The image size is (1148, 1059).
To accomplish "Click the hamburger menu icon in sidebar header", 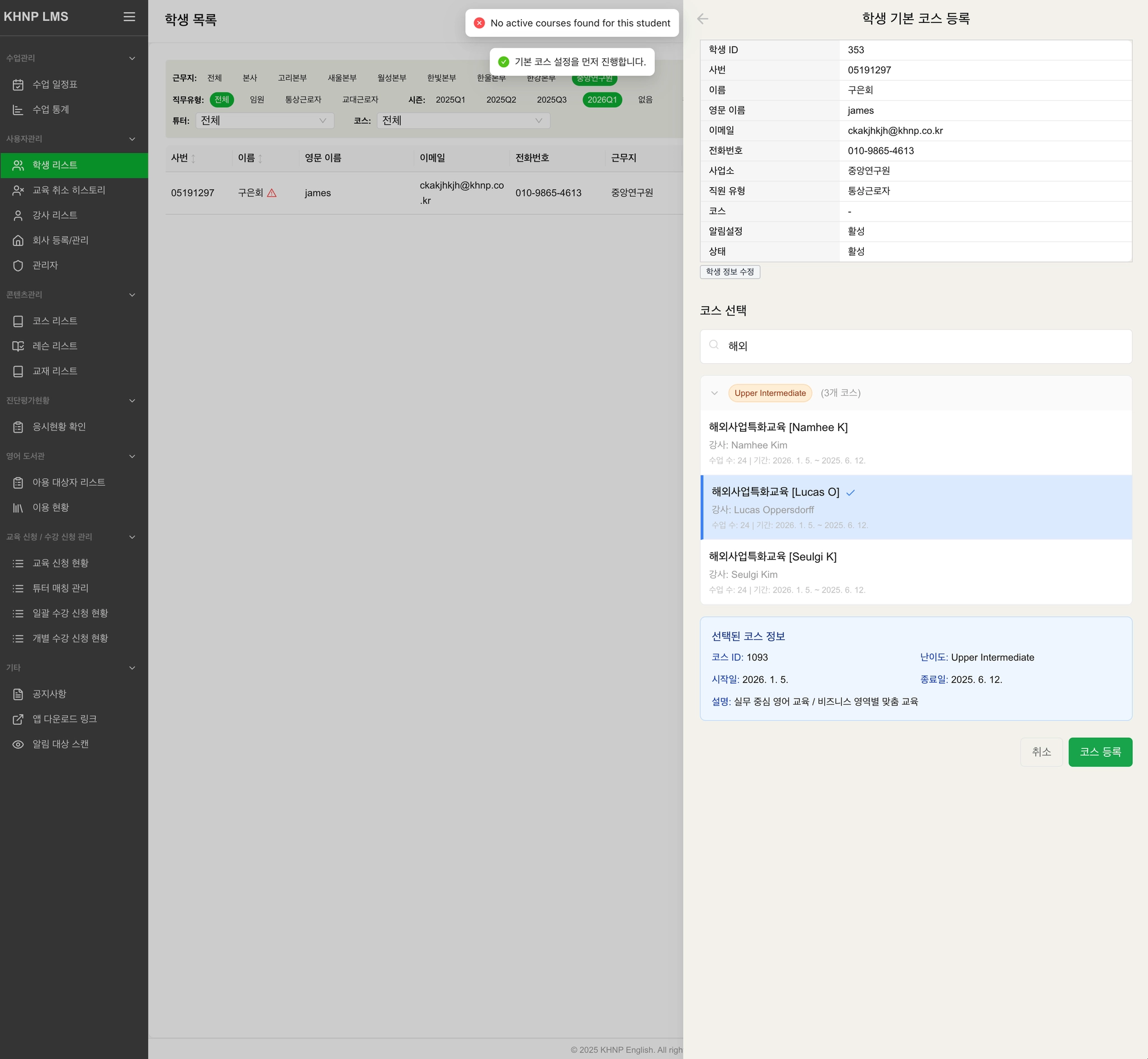I will [129, 17].
